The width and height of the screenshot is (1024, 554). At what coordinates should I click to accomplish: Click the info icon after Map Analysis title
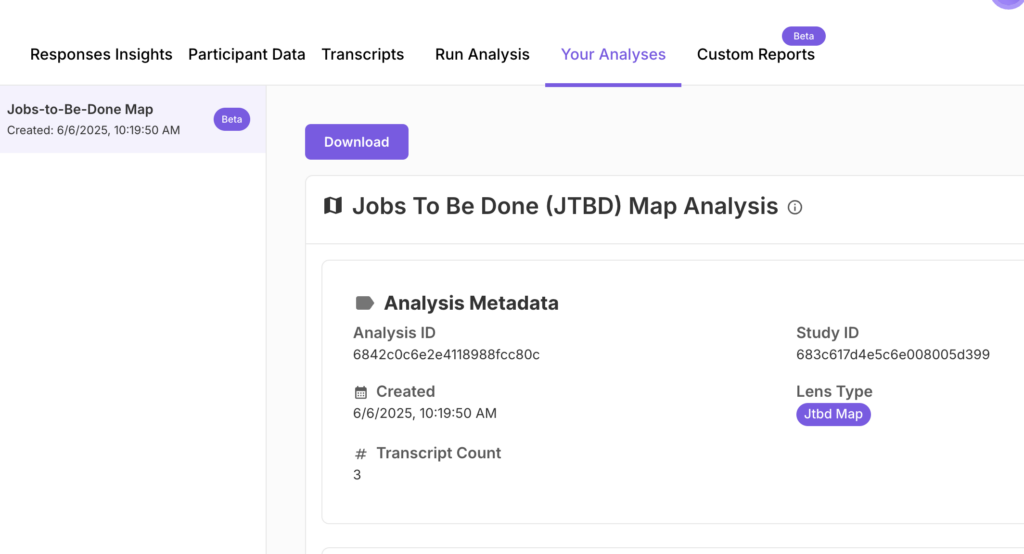(x=795, y=208)
